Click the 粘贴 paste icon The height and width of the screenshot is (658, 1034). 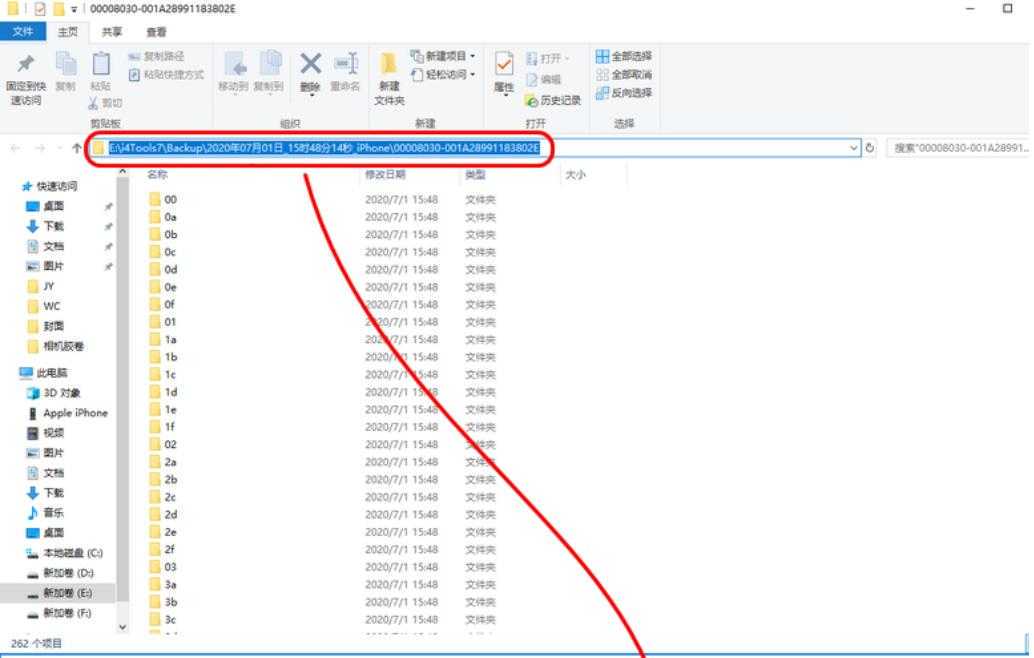tap(101, 66)
